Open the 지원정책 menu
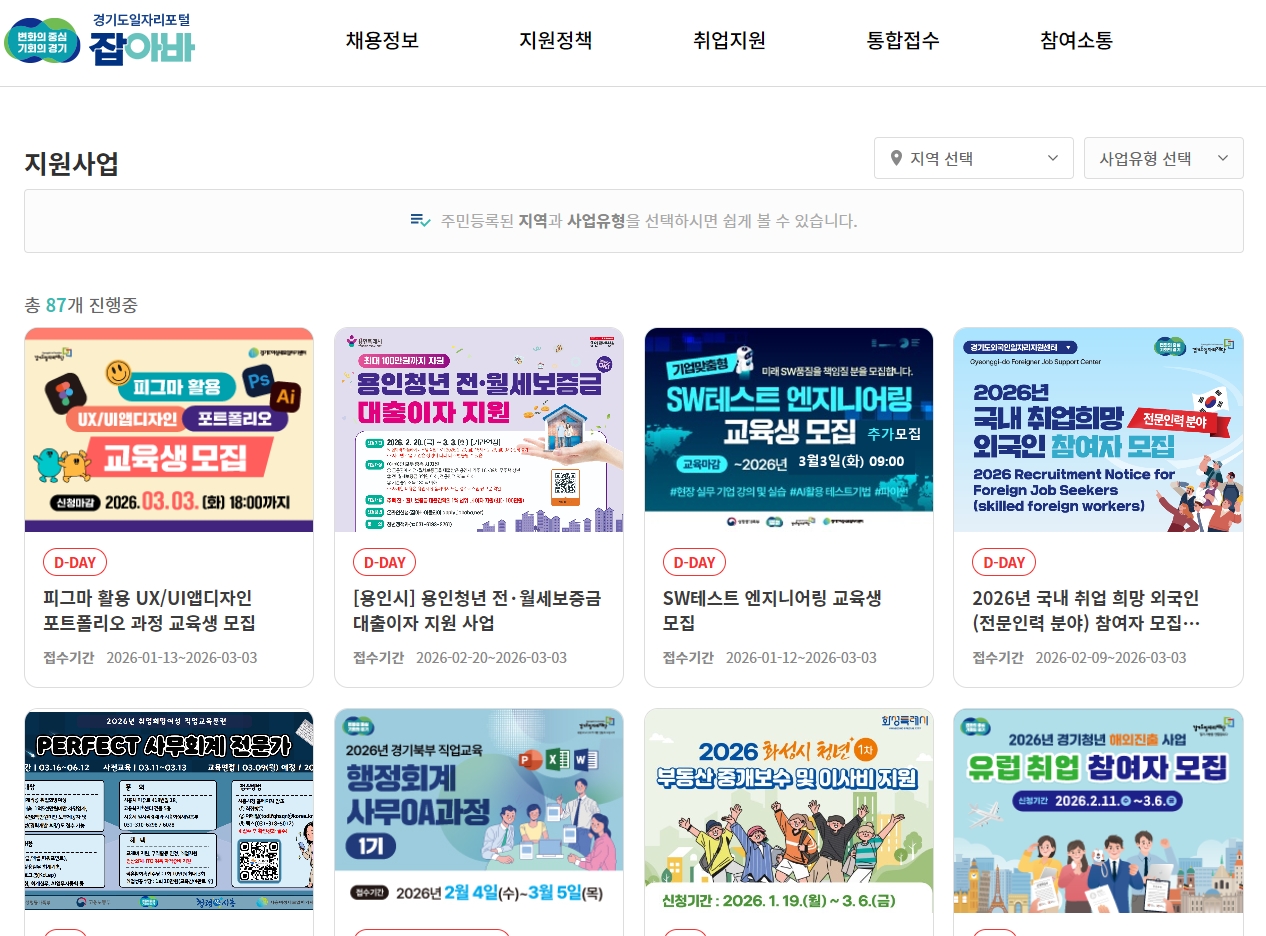 [556, 40]
